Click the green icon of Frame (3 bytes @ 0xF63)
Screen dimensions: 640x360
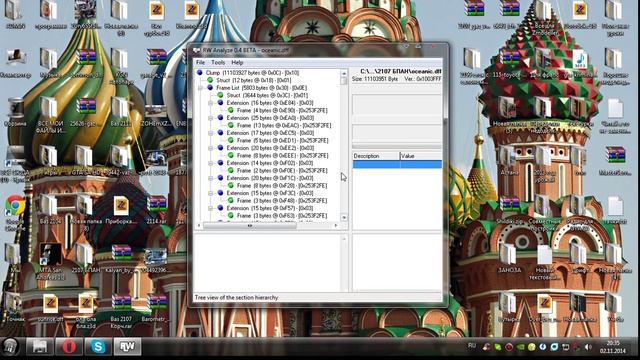pyautogui.click(x=231, y=216)
